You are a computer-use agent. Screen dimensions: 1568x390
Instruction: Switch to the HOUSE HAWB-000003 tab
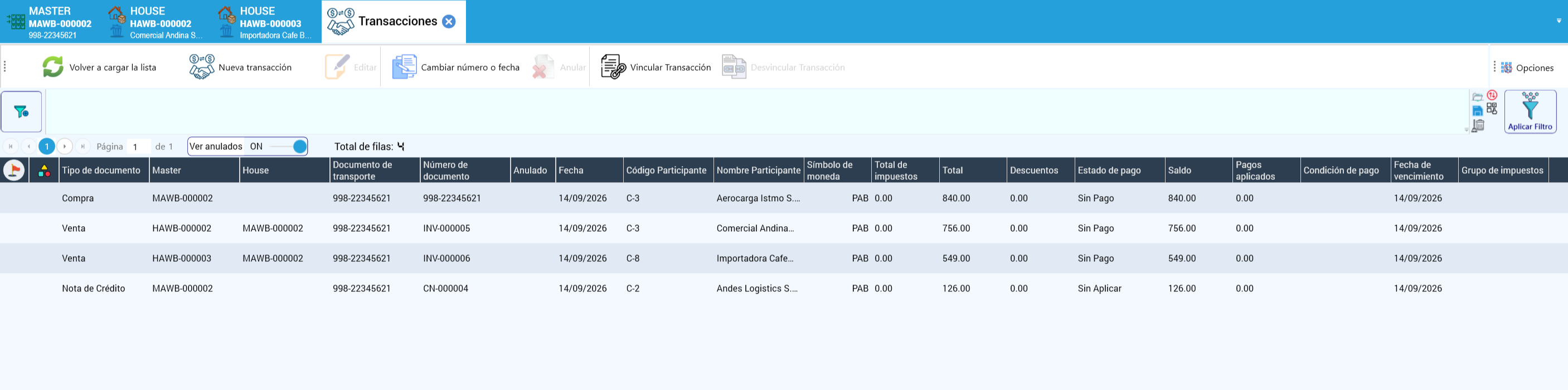pyautogui.click(x=265, y=22)
